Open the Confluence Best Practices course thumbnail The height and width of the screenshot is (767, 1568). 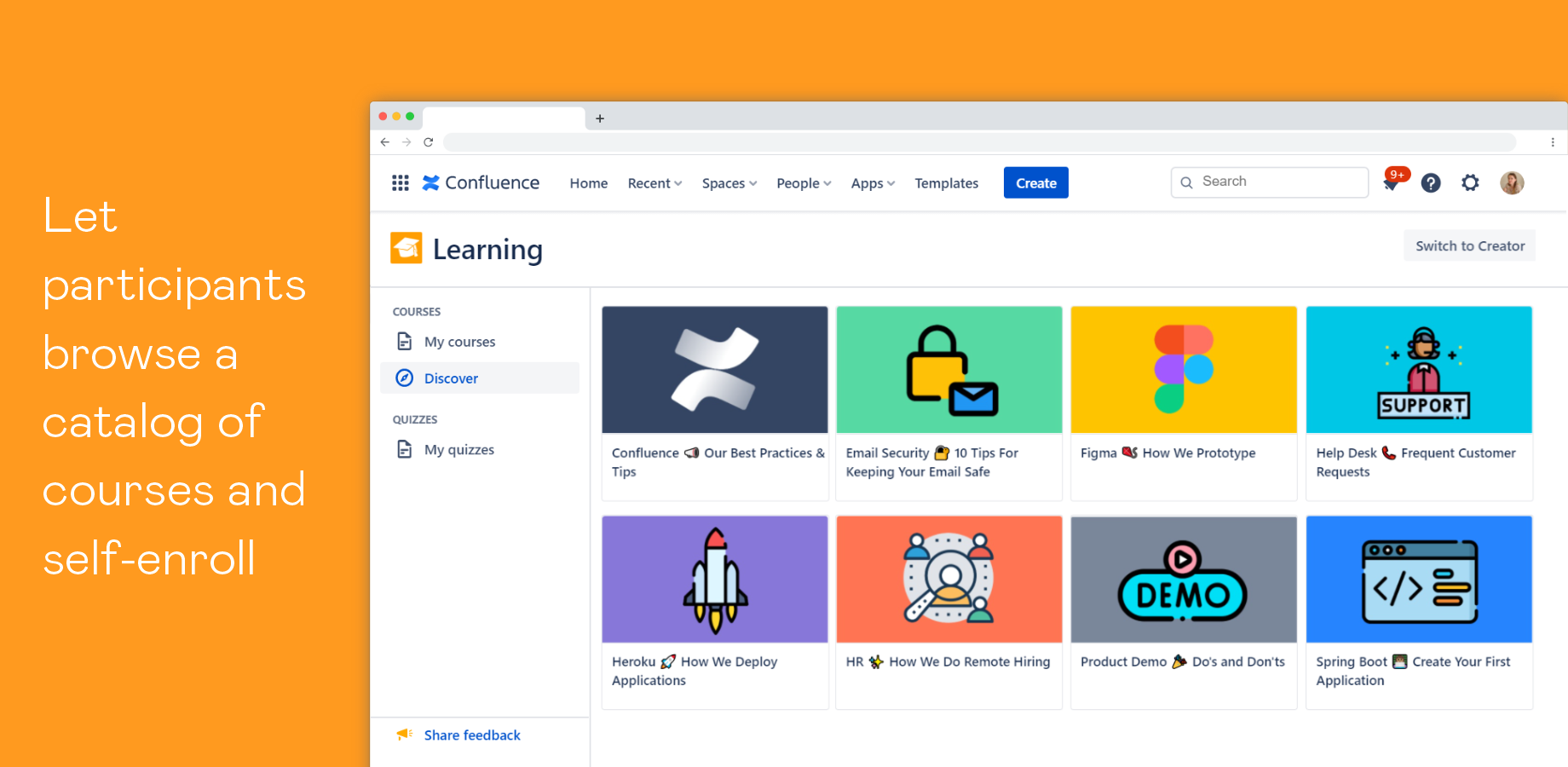pos(715,370)
